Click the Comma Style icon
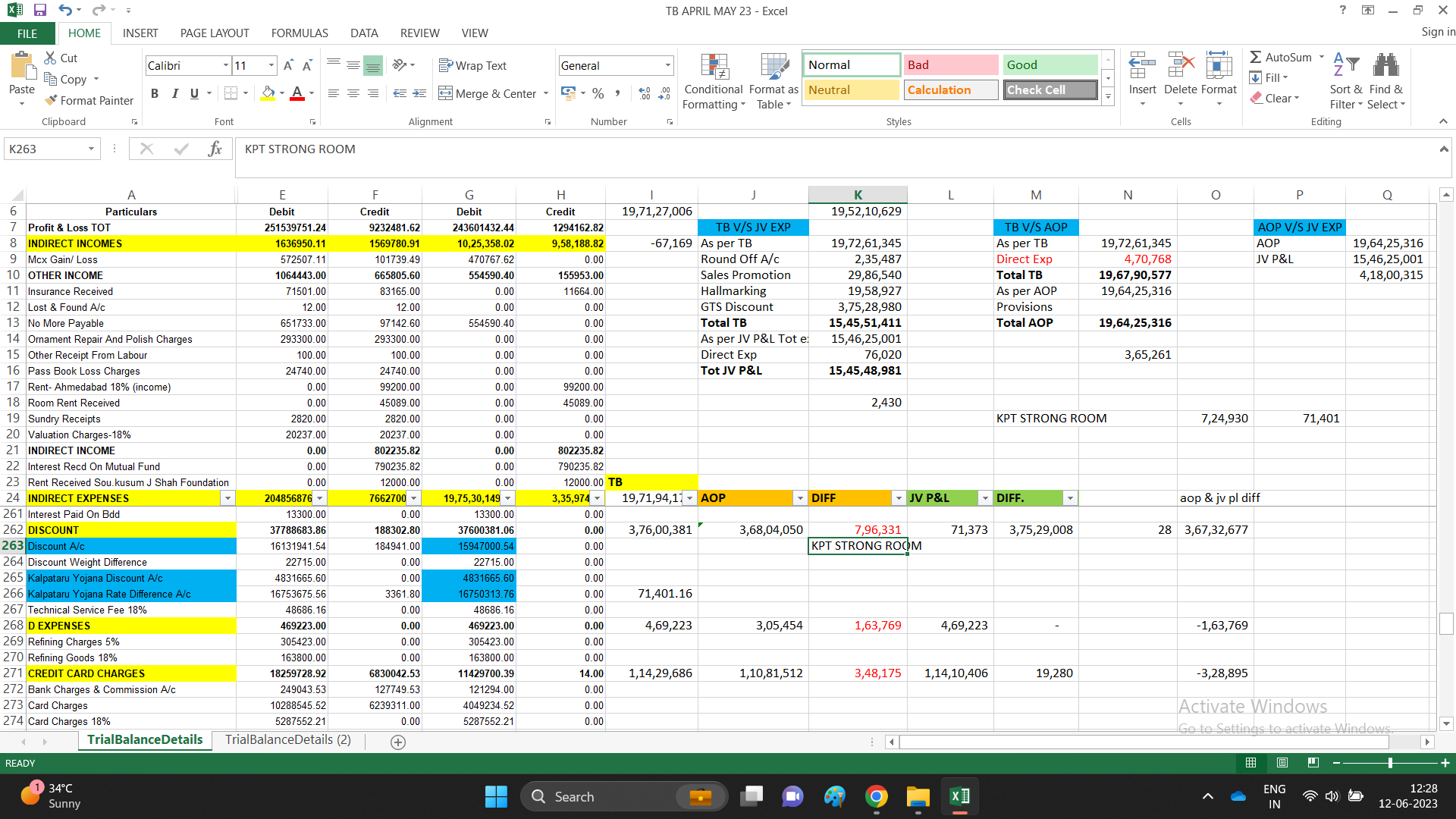The height and width of the screenshot is (819, 1456). coord(617,93)
